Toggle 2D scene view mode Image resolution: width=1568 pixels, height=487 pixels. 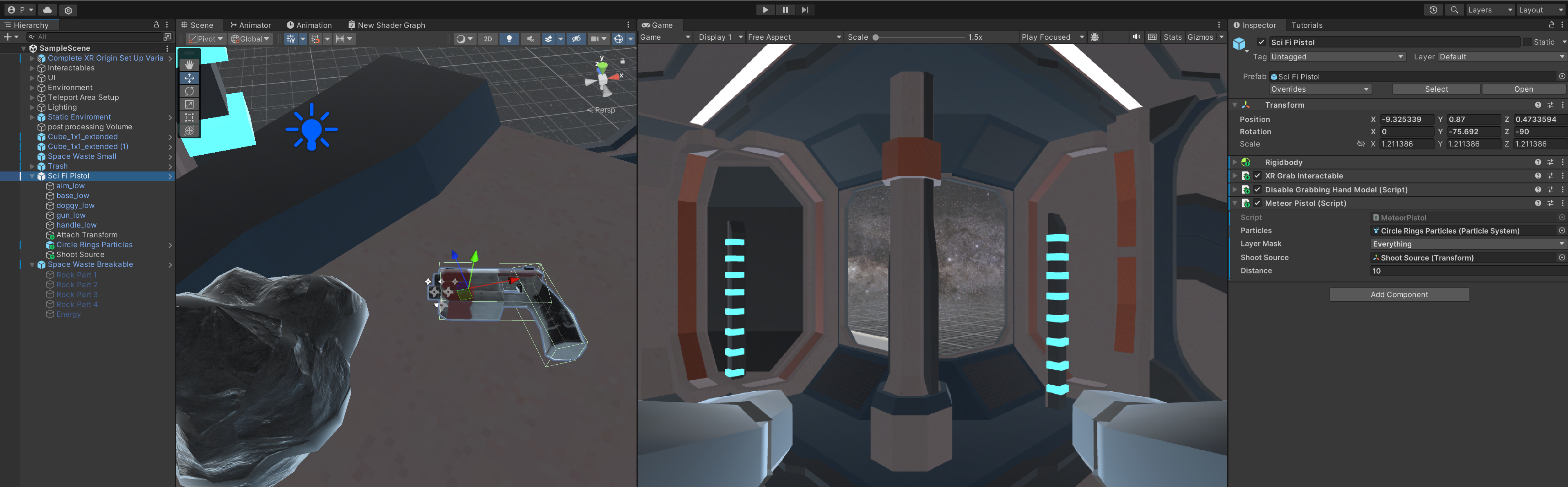pyautogui.click(x=488, y=38)
